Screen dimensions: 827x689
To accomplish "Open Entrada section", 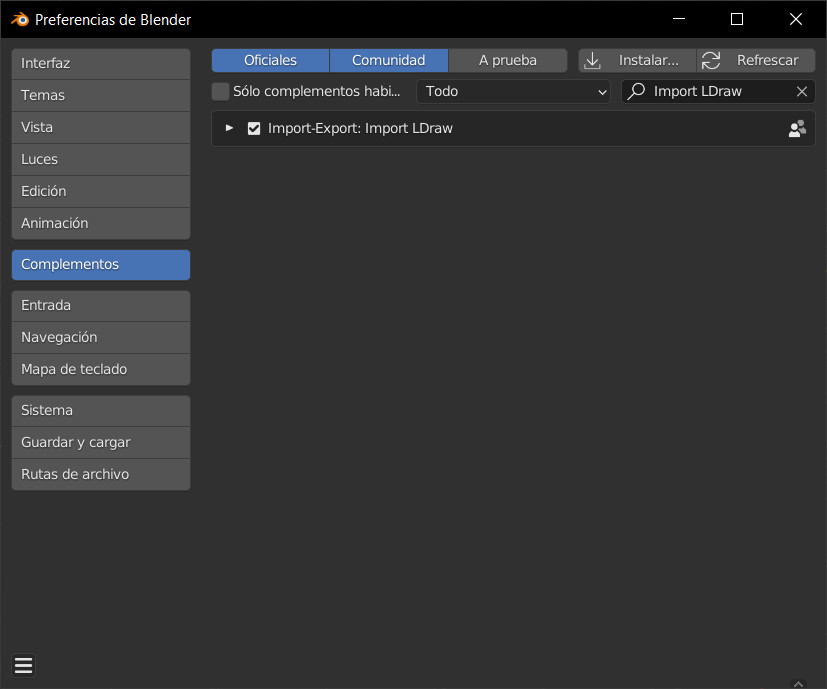I will point(101,306).
